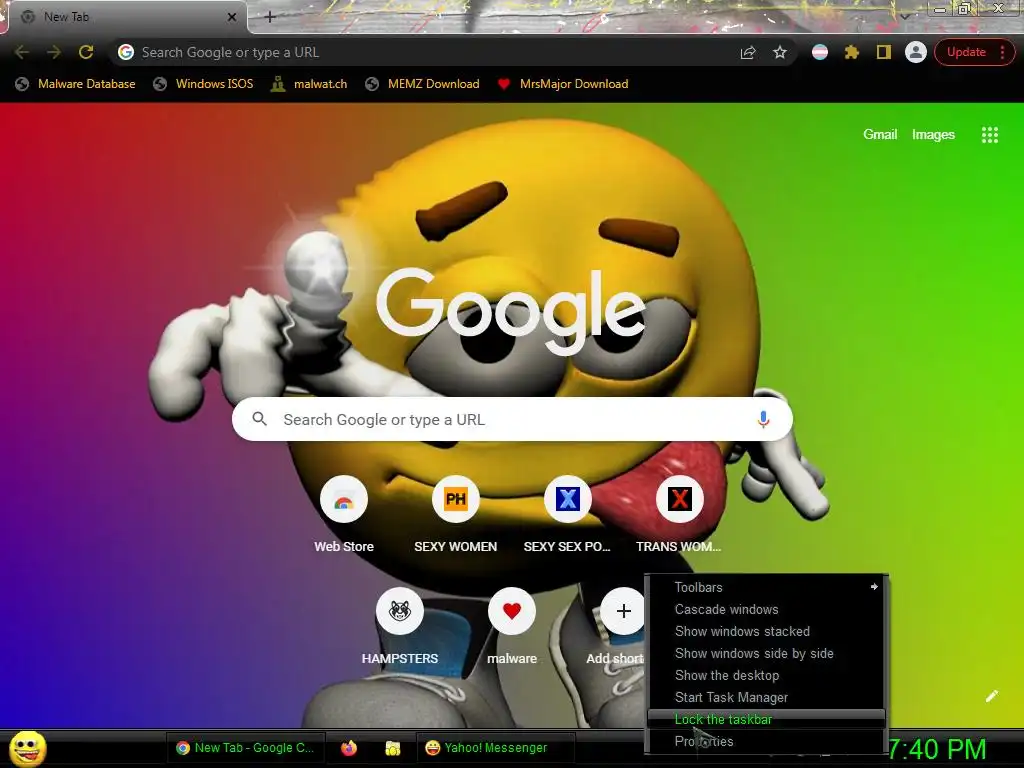Start voice search with microphone icon
The image size is (1024, 768).
coord(763,419)
